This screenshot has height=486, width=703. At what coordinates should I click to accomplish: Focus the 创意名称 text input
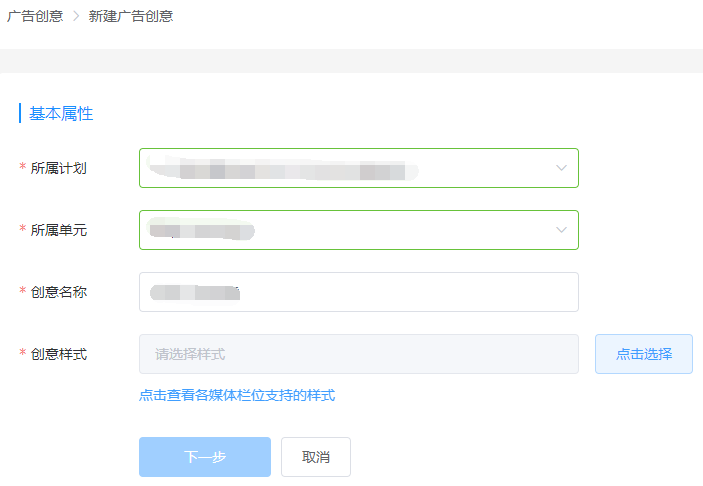click(x=358, y=292)
